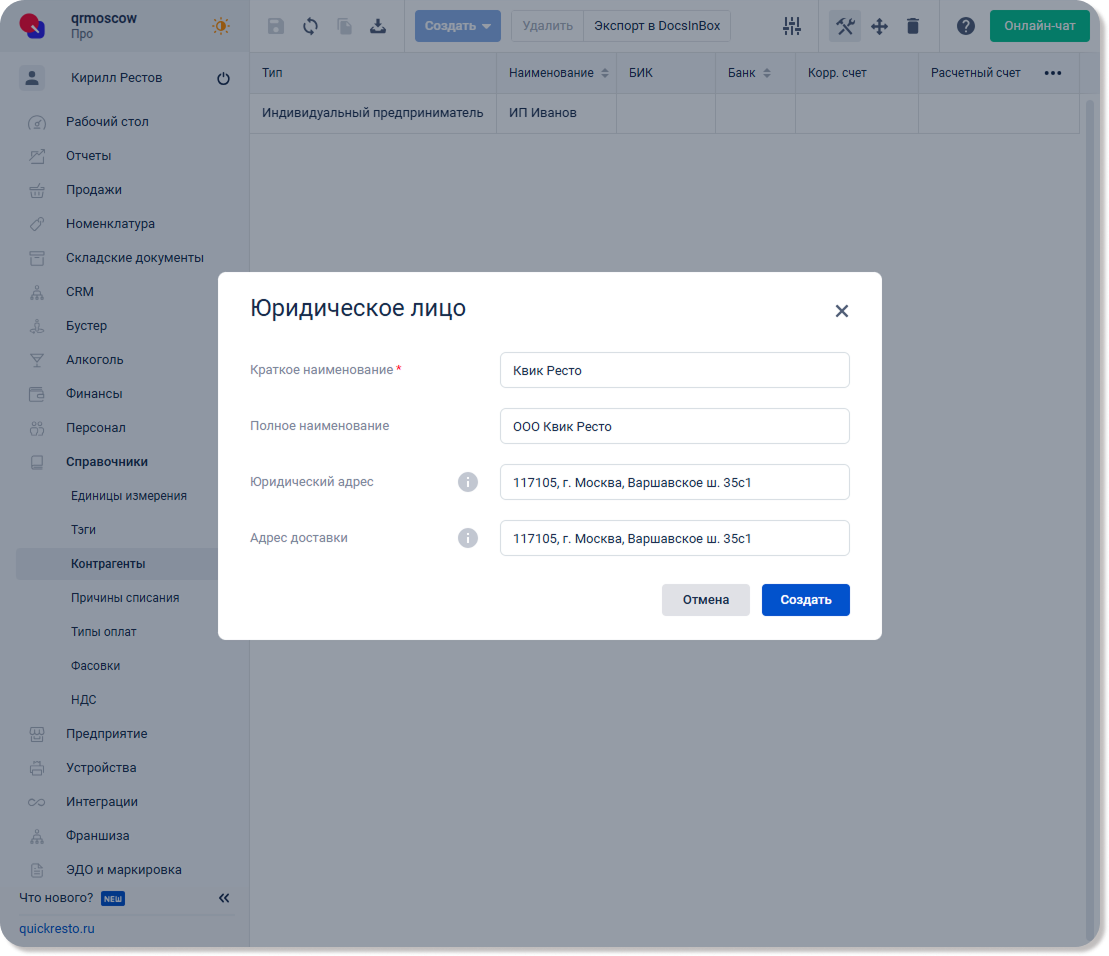Click the Краткое наименование input field
1109x956 pixels.
[674, 370]
